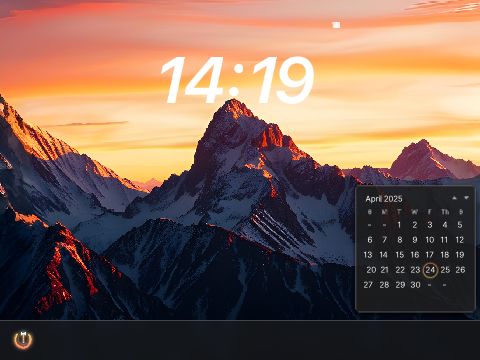The image size is (480, 360).
Task: Click the glowing axe power icon in the panel
Action: tap(23, 340)
